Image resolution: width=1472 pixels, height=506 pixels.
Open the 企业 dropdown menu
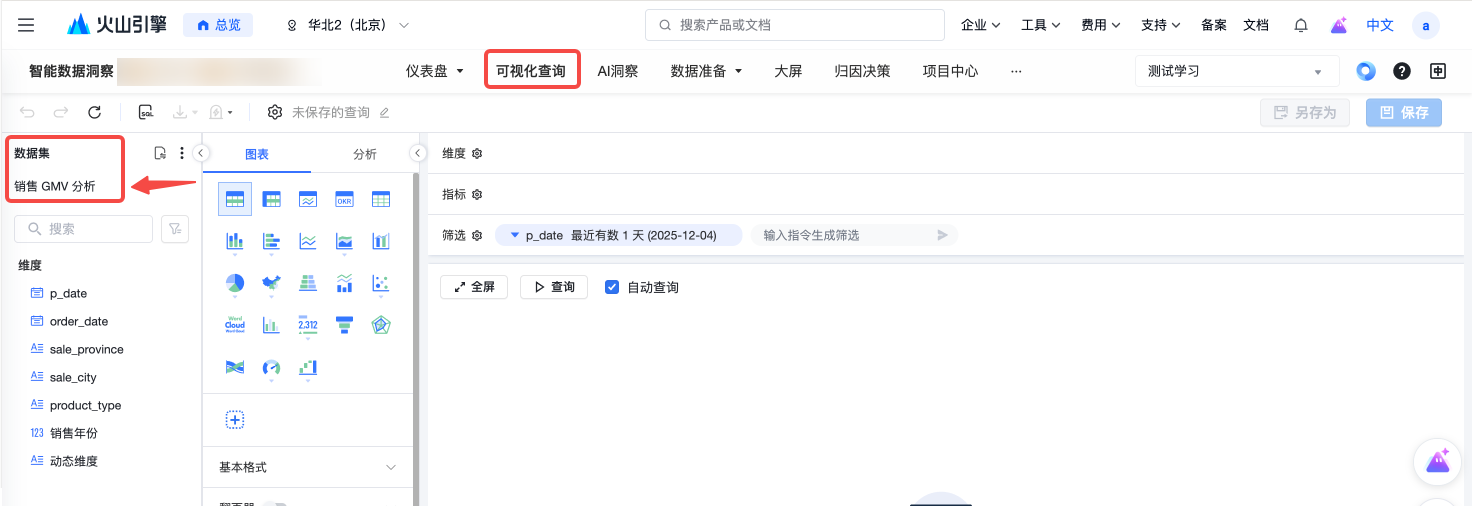980,25
